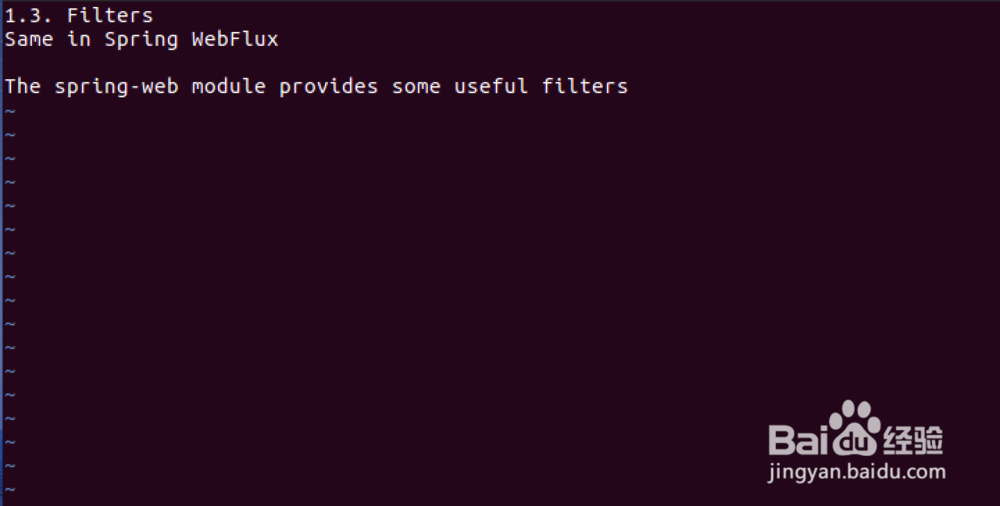Screen dimensions: 1000x506
Task: Click the jingyan.baidu.com watermark link
Action: click(x=856, y=471)
